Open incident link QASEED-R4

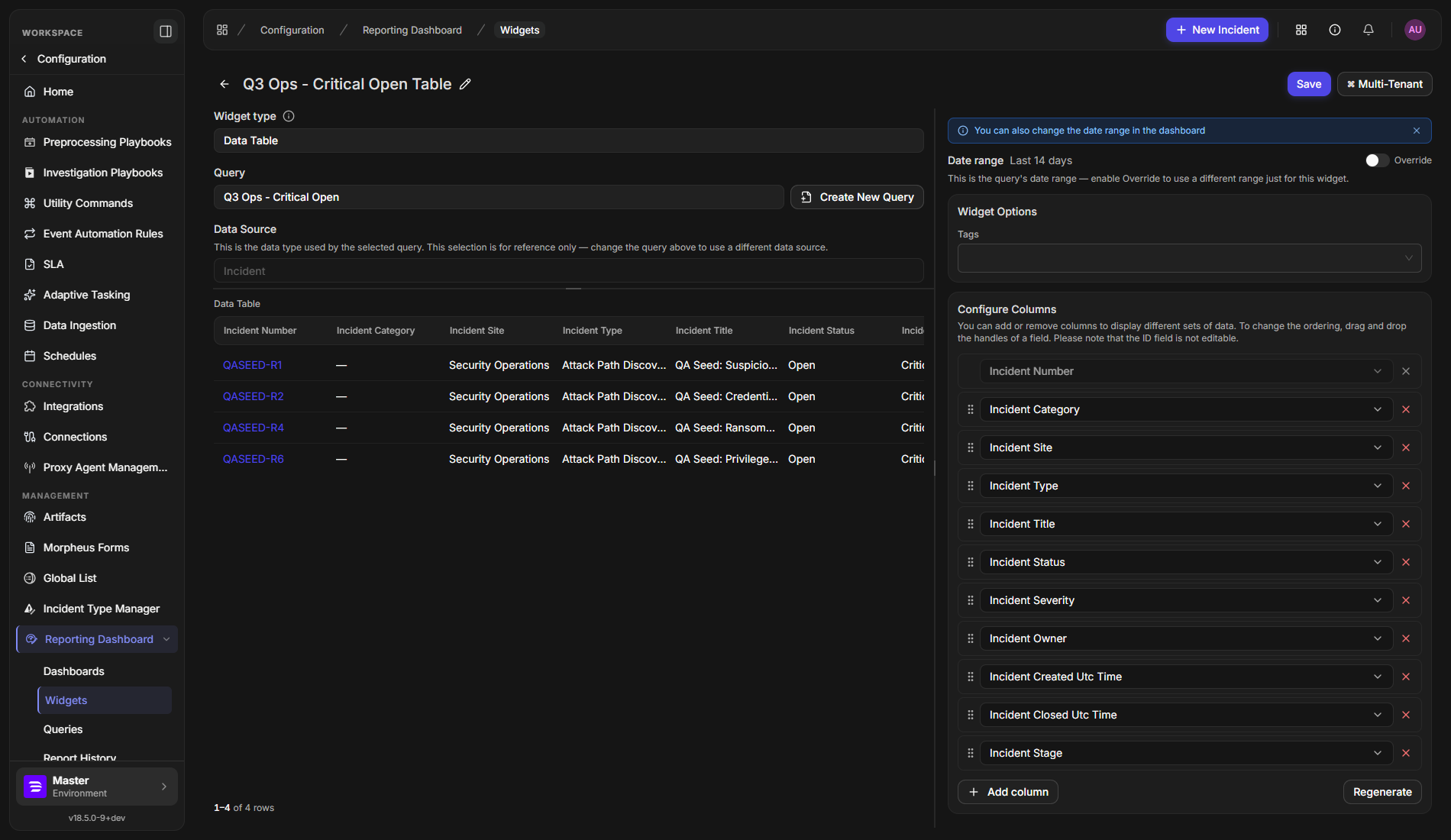(254, 428)
